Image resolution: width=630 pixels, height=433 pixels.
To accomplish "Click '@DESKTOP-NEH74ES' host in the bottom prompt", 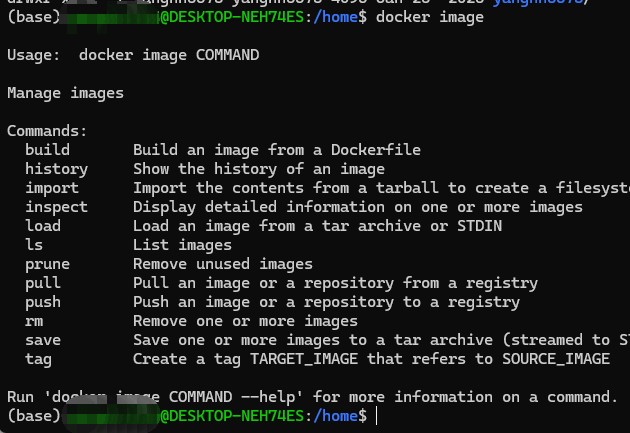I will (232, 416).
